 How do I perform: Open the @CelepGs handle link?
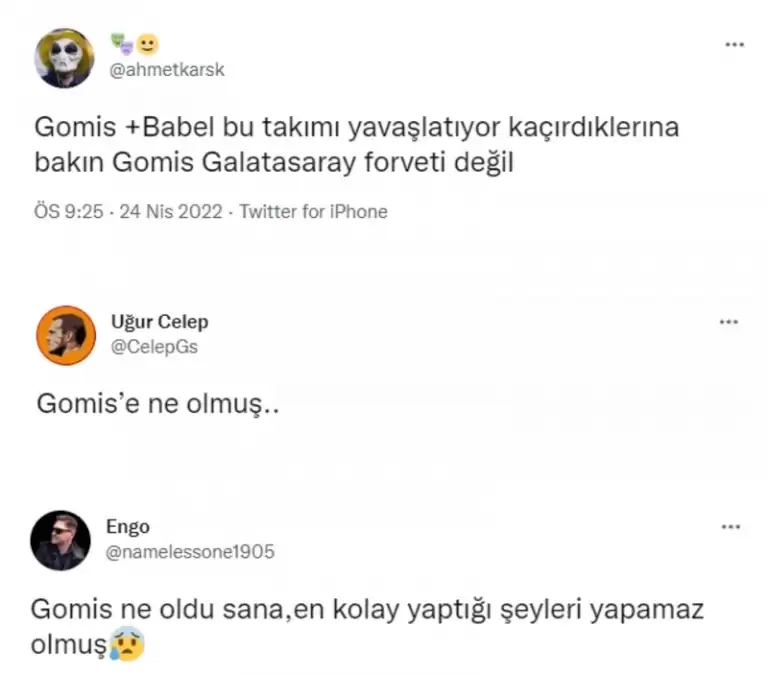click(x=155, y=347)
